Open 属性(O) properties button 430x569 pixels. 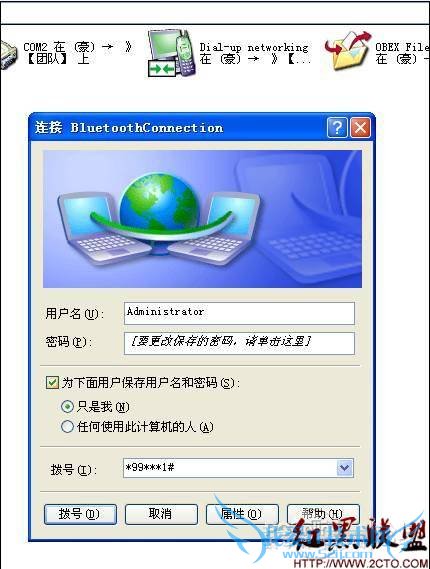tap(242, 514)
